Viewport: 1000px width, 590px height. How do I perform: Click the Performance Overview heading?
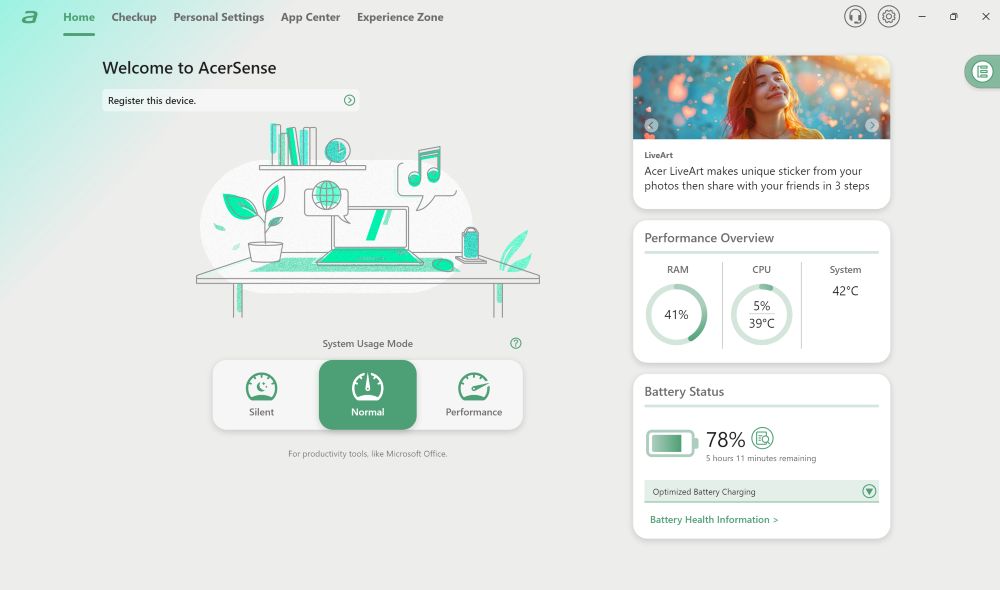tap(709, 238)
